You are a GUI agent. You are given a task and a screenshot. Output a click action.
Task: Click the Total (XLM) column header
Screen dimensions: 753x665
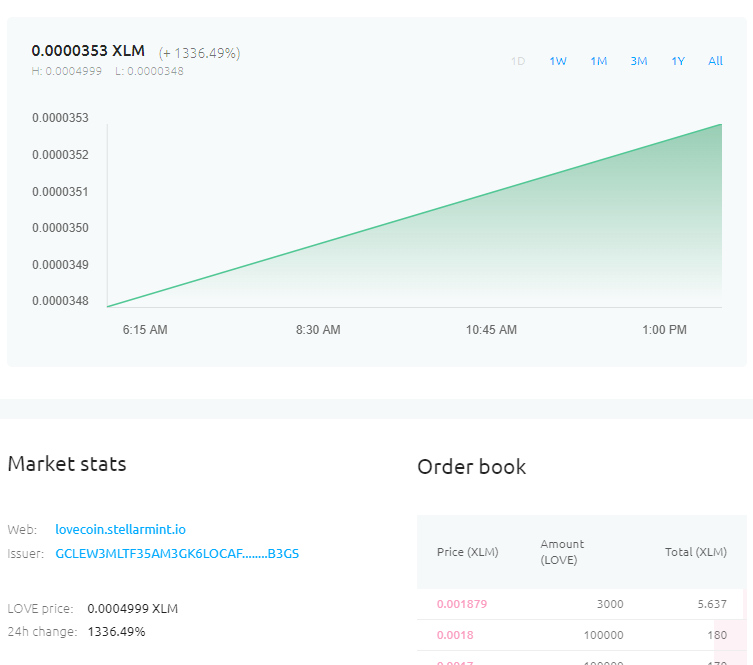tap(696, 552)
